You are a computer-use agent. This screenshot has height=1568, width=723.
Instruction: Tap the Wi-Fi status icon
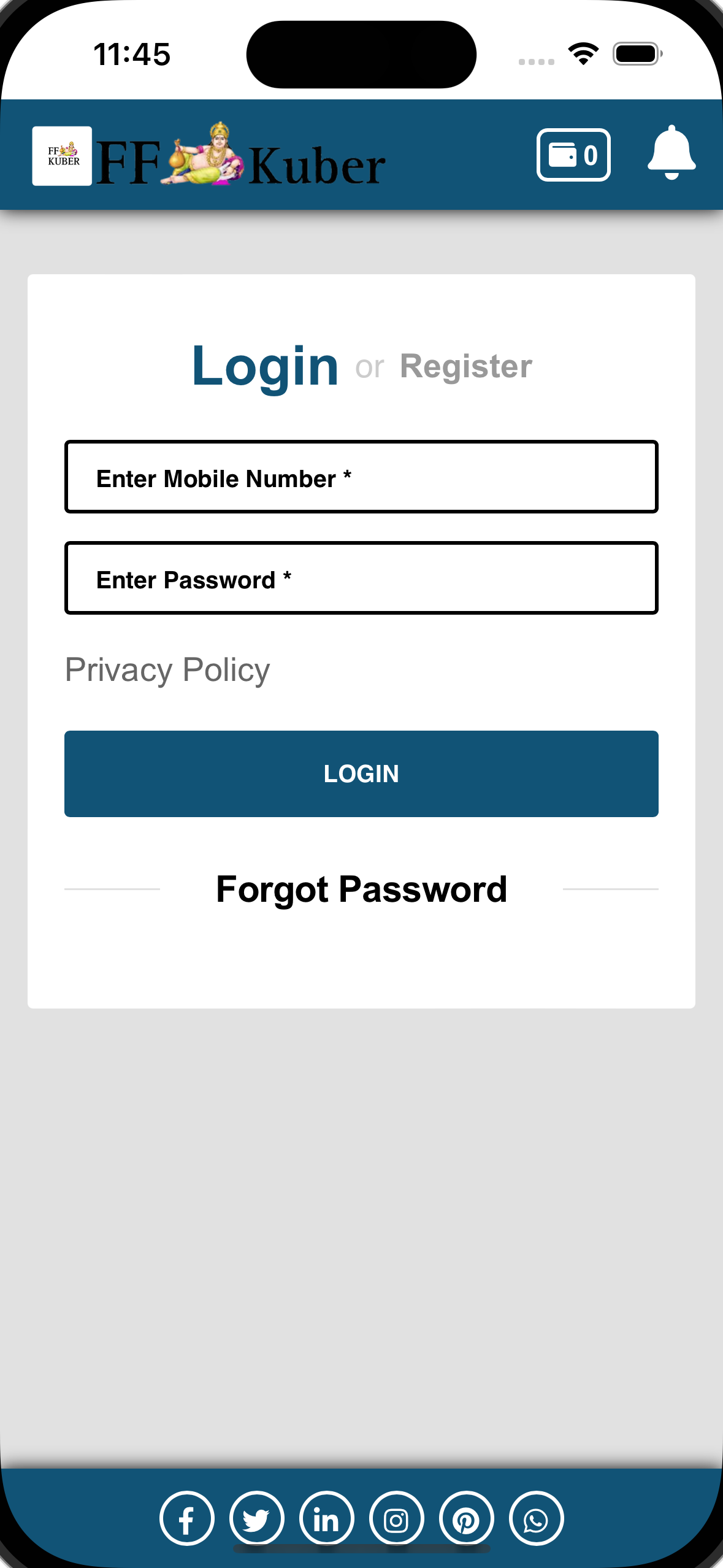[x=583, y=54]
